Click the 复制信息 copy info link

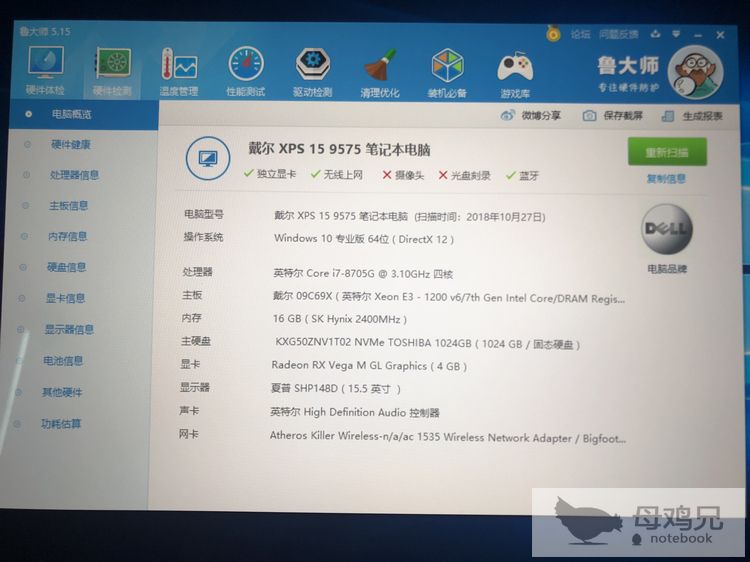tap(666, 180)
